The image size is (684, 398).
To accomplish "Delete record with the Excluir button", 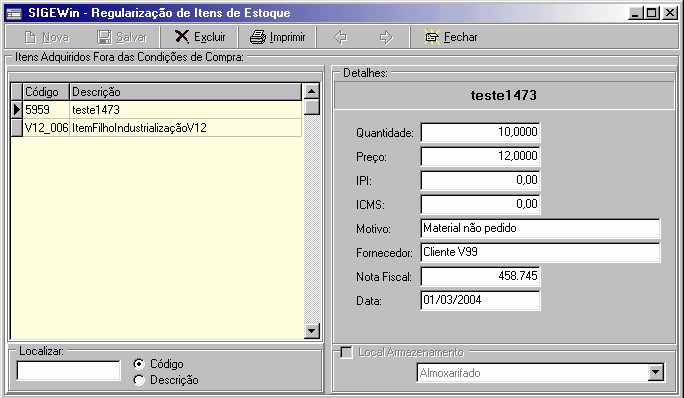I will (200, 37).
